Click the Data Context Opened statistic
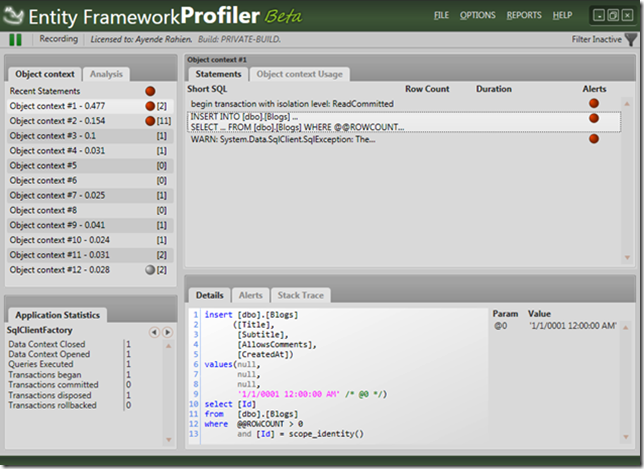This screenshot has height=469, width=644. point(49,354)
